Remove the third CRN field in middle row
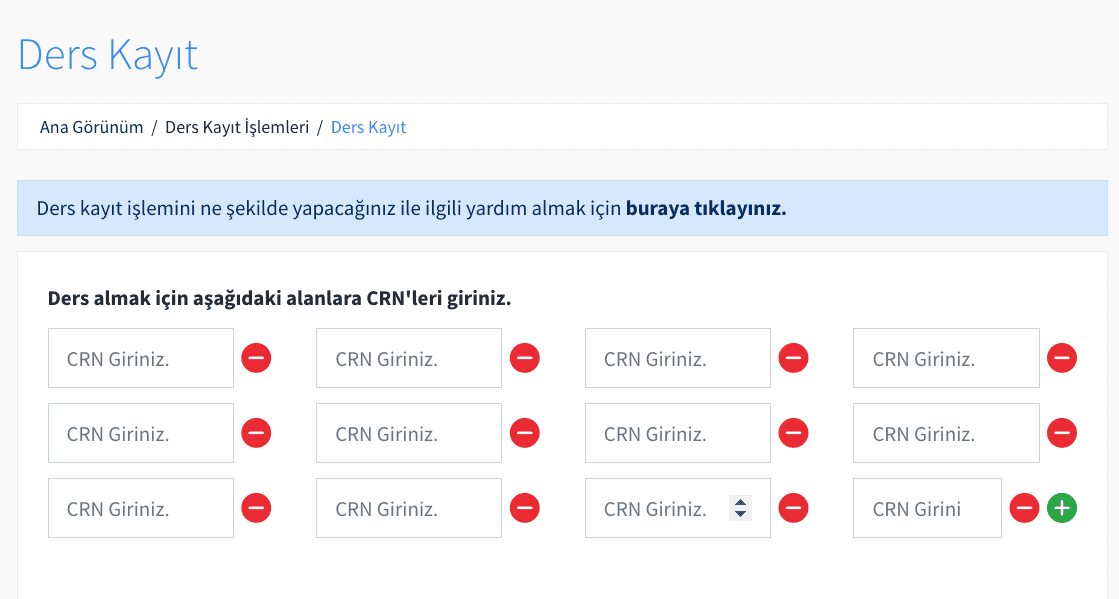The width and height of the screenshot is (1119, 599). pos(793,432)
